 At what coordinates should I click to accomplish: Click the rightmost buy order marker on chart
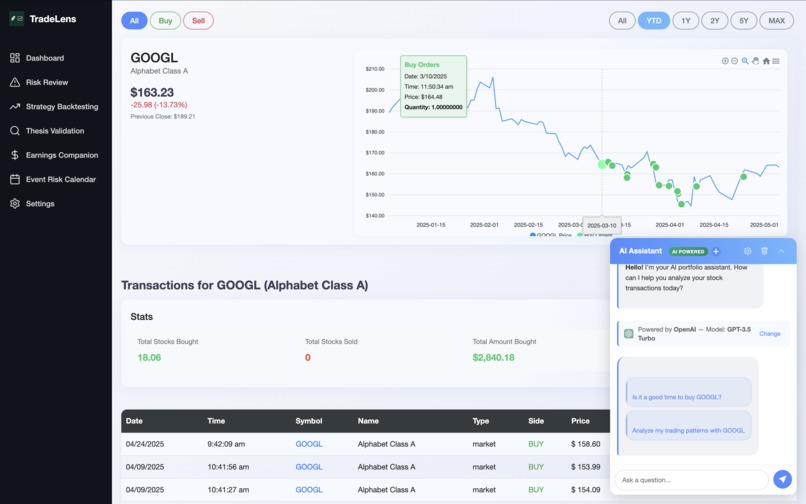[x=743, y=176]
